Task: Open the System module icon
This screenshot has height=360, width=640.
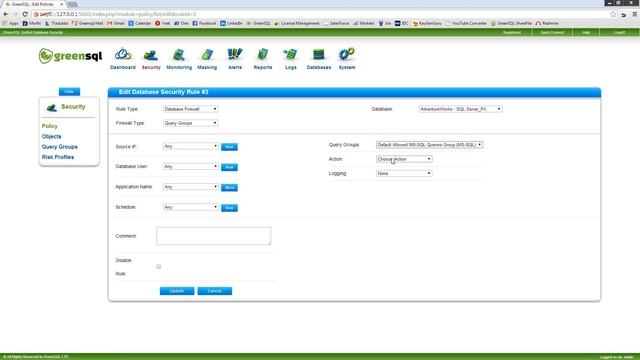Action: [347, 59]
